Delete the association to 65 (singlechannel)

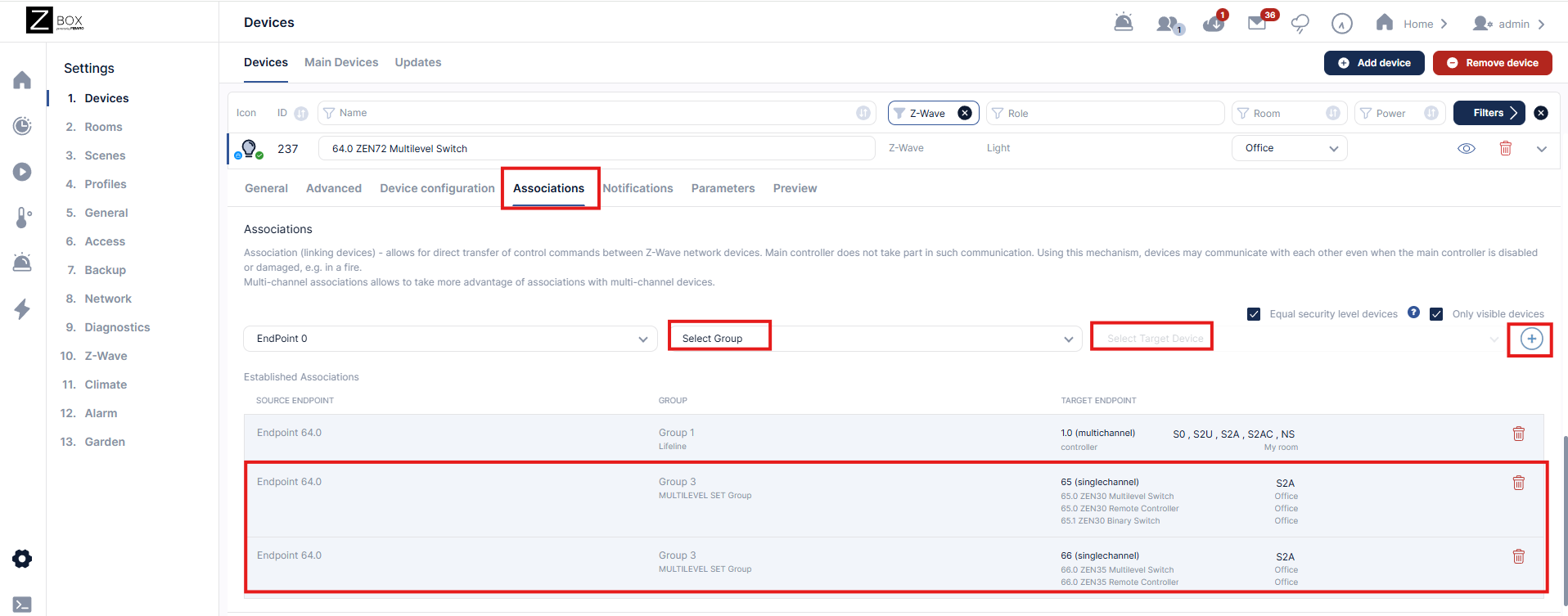(x=1519, y=483)
